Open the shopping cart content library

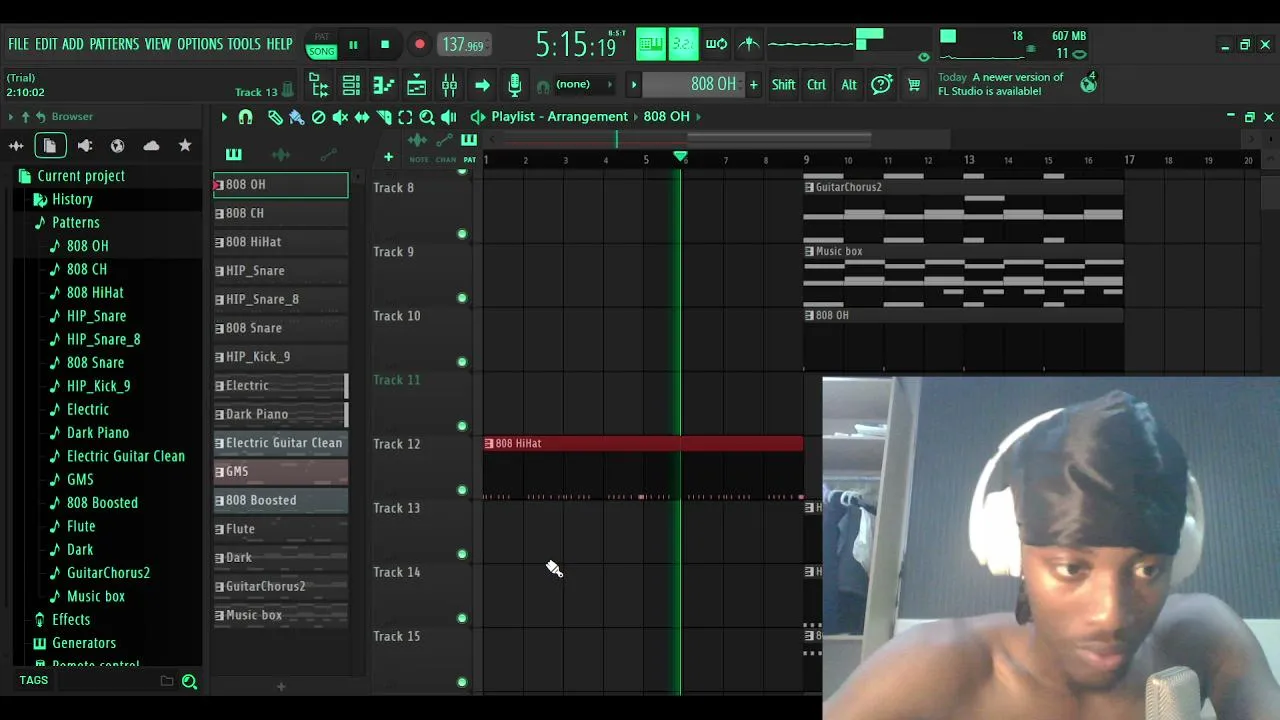coord(914,85)
